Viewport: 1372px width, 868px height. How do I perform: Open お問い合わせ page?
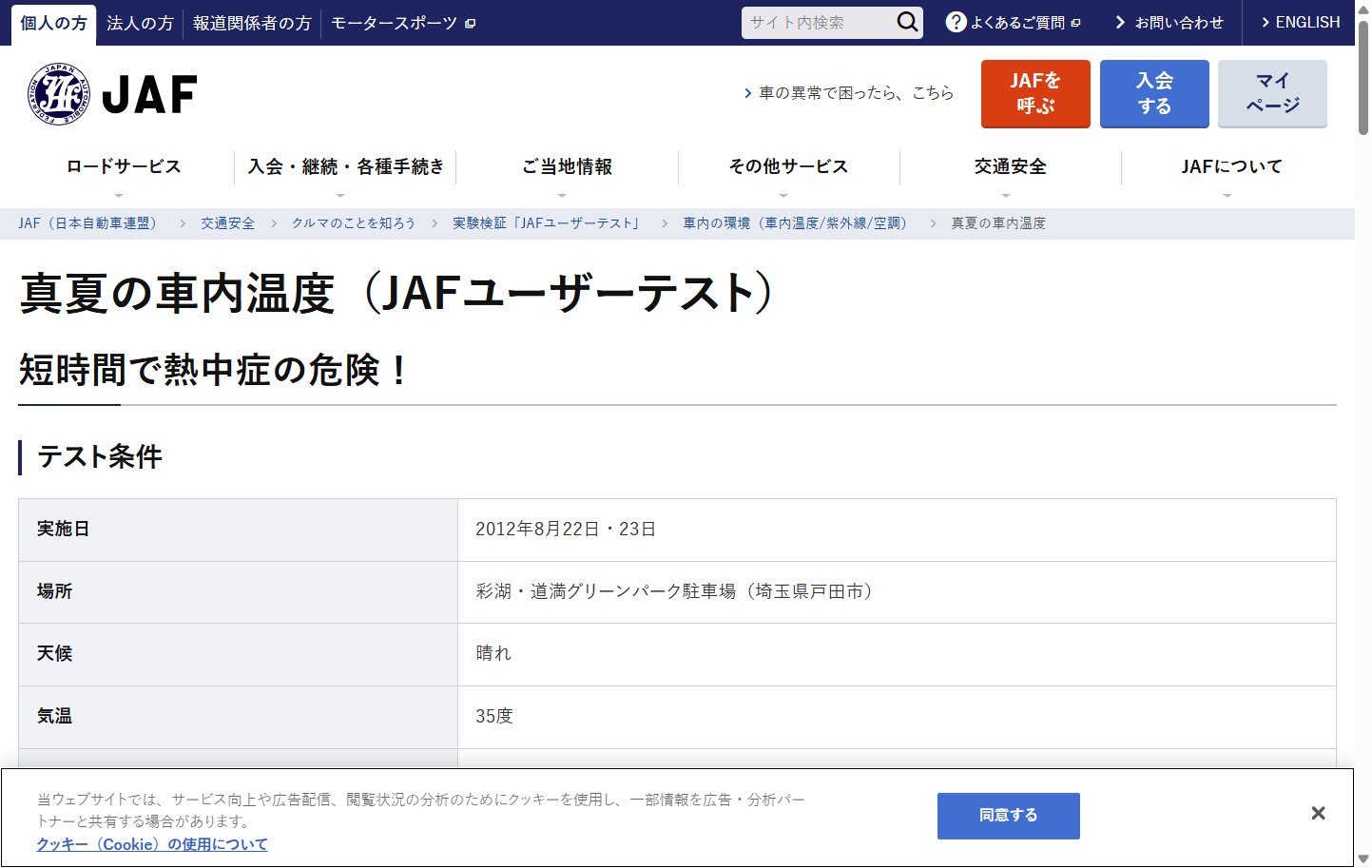[x=1169, y=23]
